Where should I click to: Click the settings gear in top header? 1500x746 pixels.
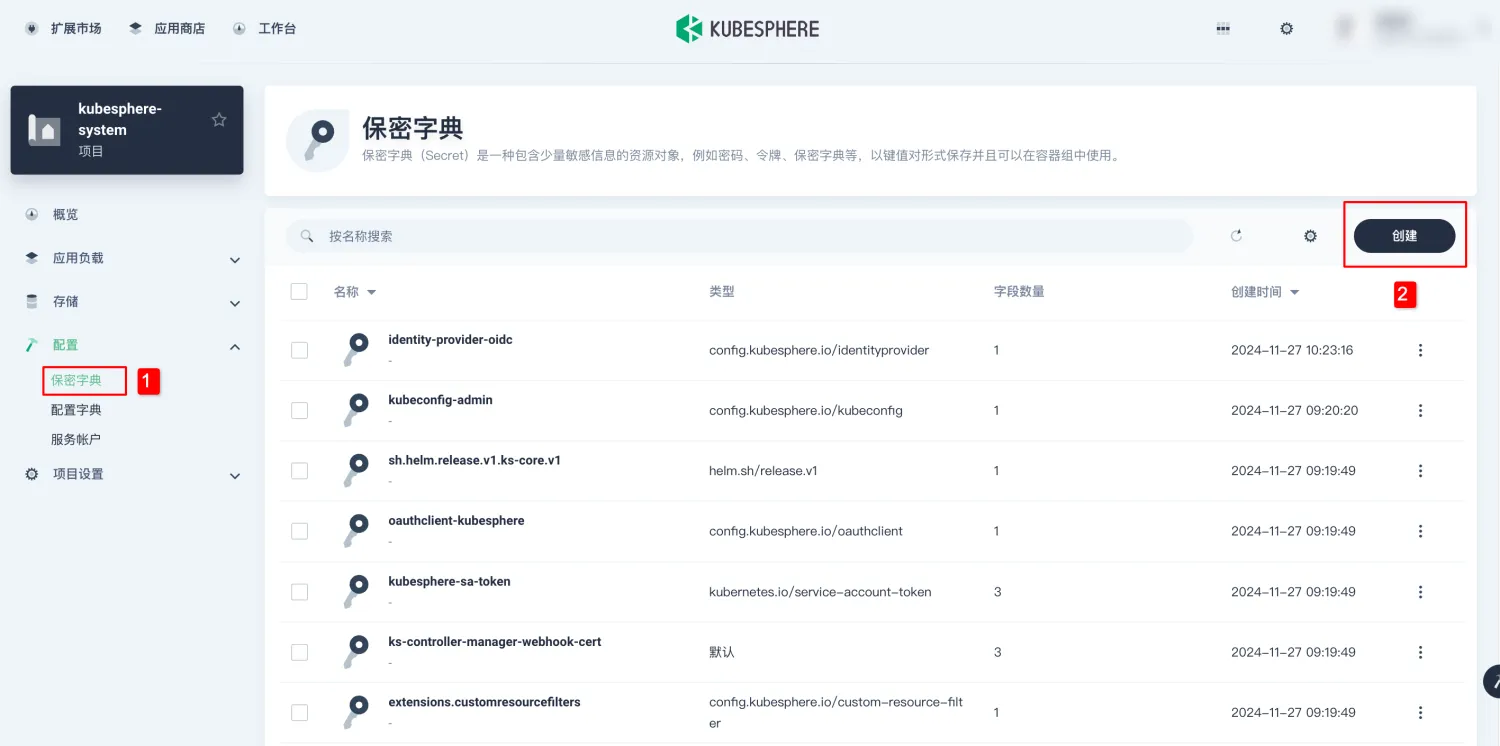pos(1286,29)
